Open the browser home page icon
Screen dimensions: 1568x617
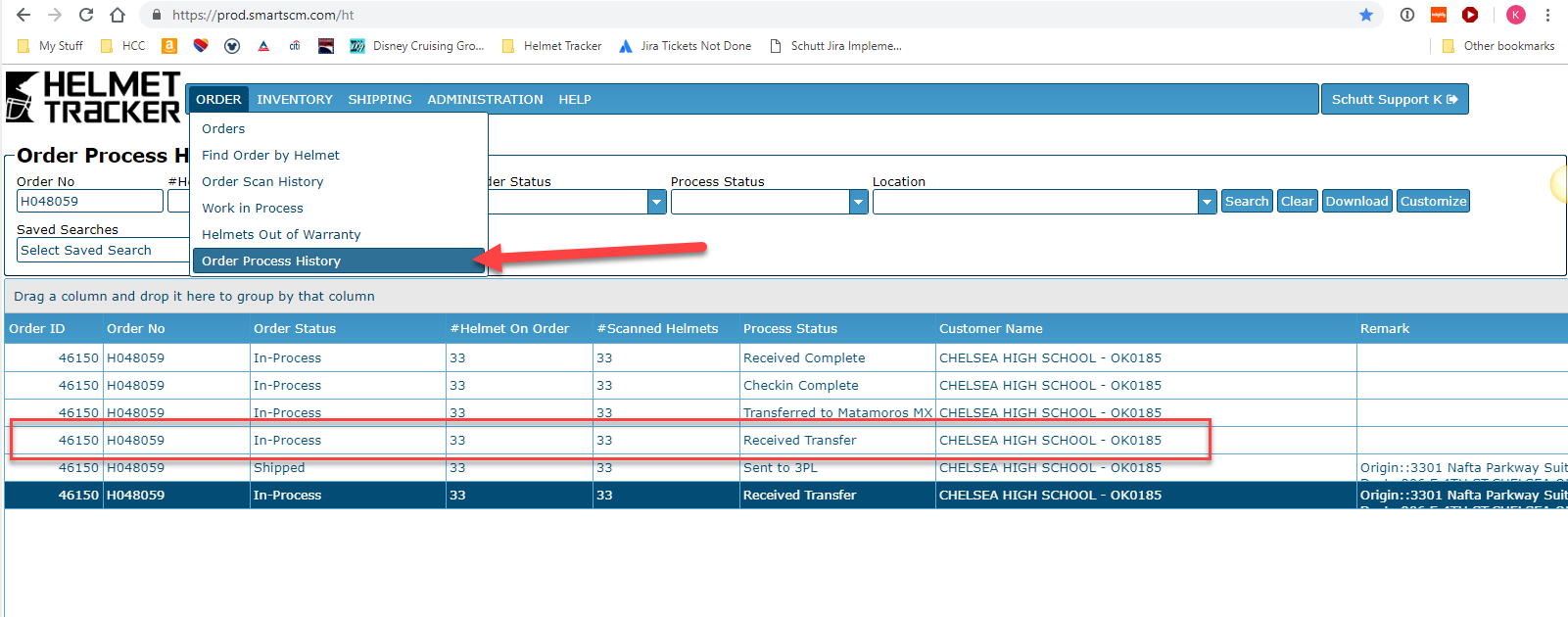click(118, 15)
